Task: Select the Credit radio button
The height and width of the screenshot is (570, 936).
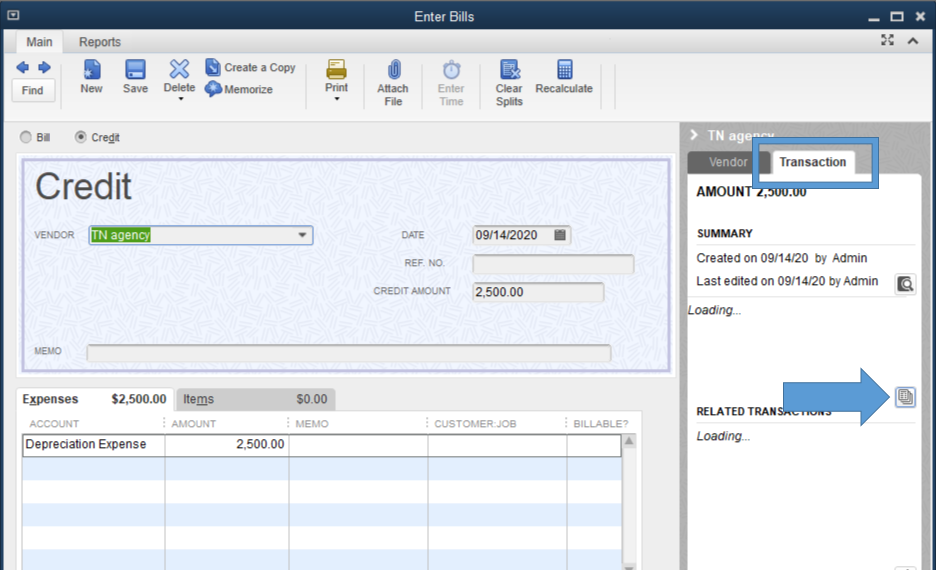Action: 81,137
